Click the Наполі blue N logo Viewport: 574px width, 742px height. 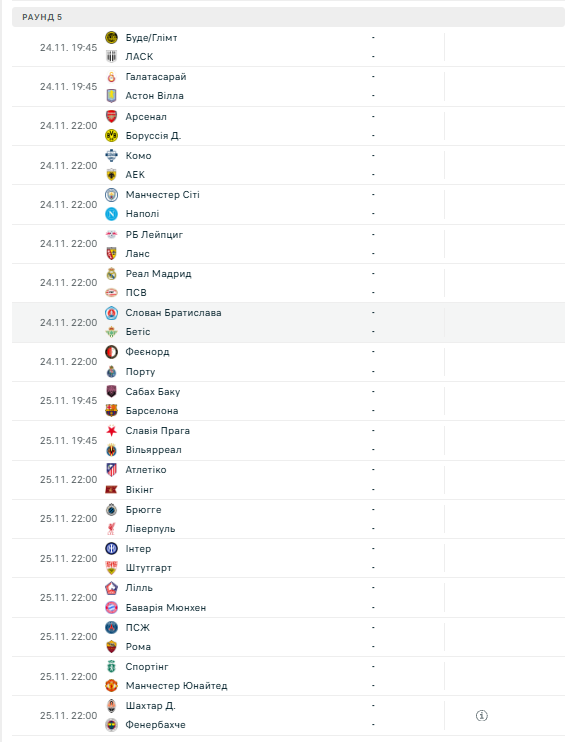(x=111, y=214)
